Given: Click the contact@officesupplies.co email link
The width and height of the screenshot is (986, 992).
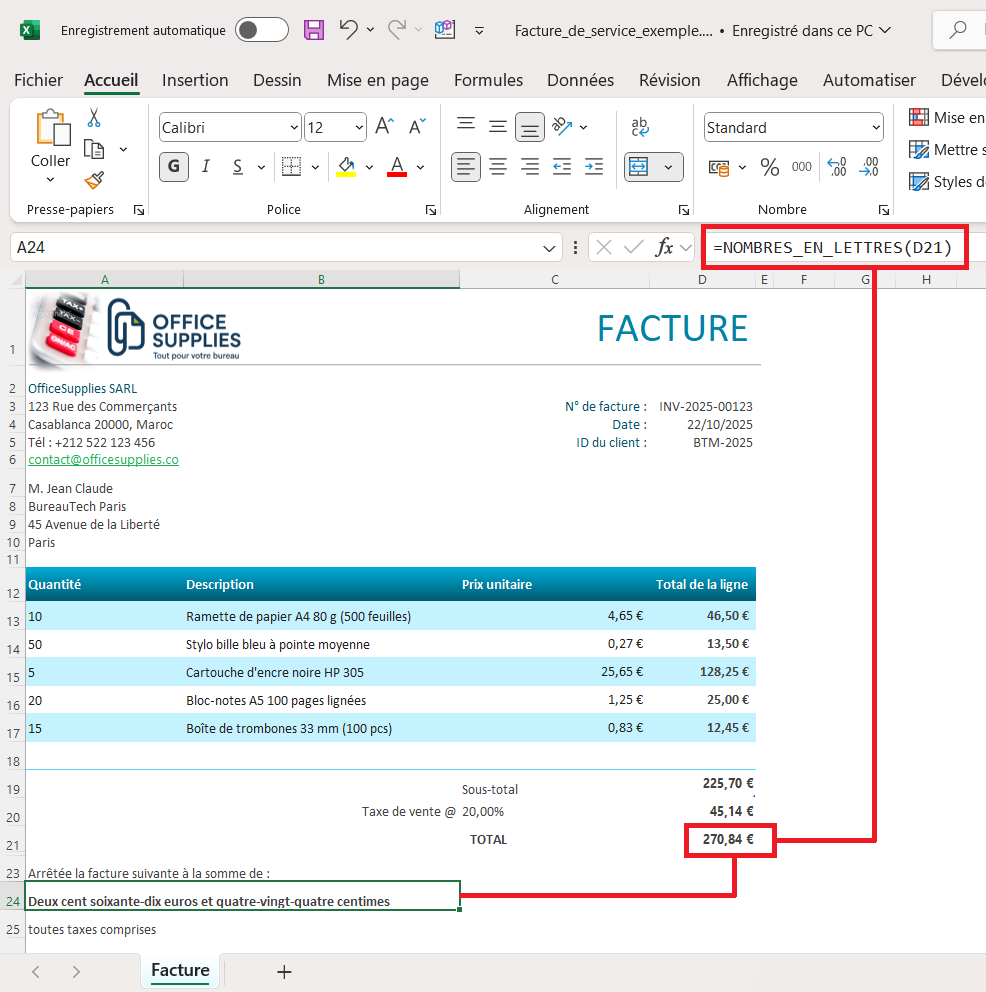Looking at the screenshot, I should [x=103, y=460].
